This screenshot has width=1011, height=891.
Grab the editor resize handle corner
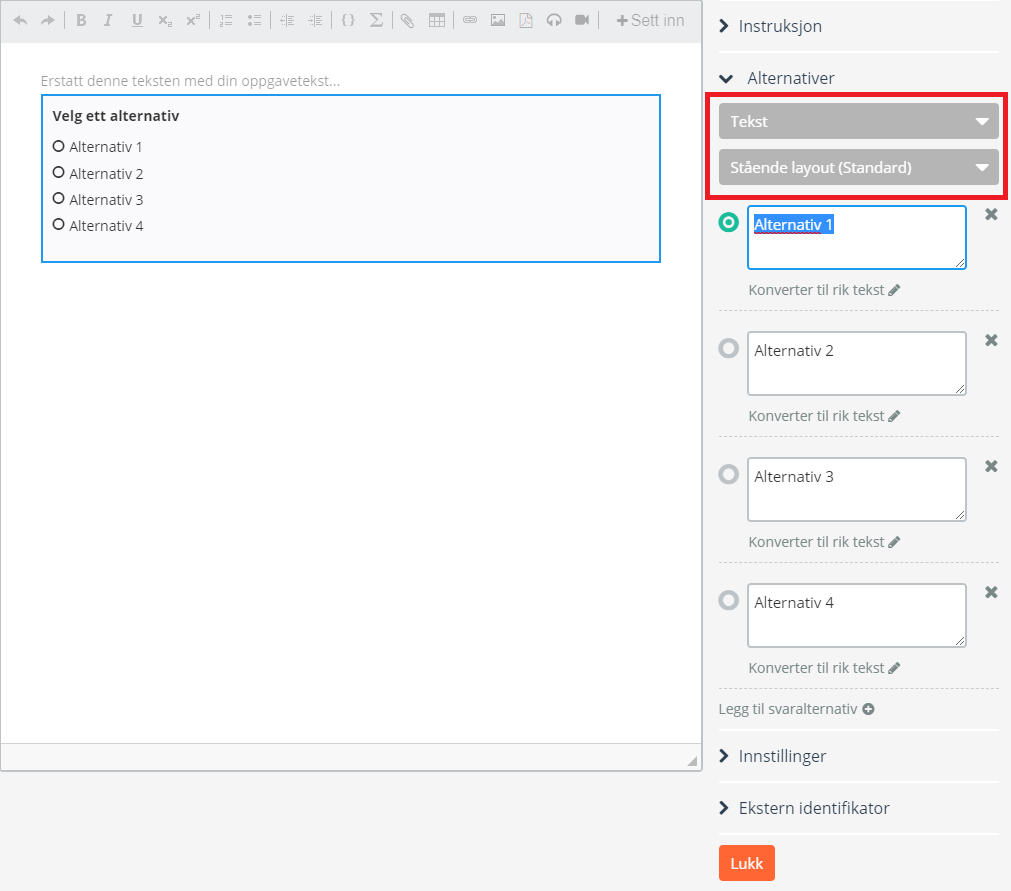[x=692, y=761]
